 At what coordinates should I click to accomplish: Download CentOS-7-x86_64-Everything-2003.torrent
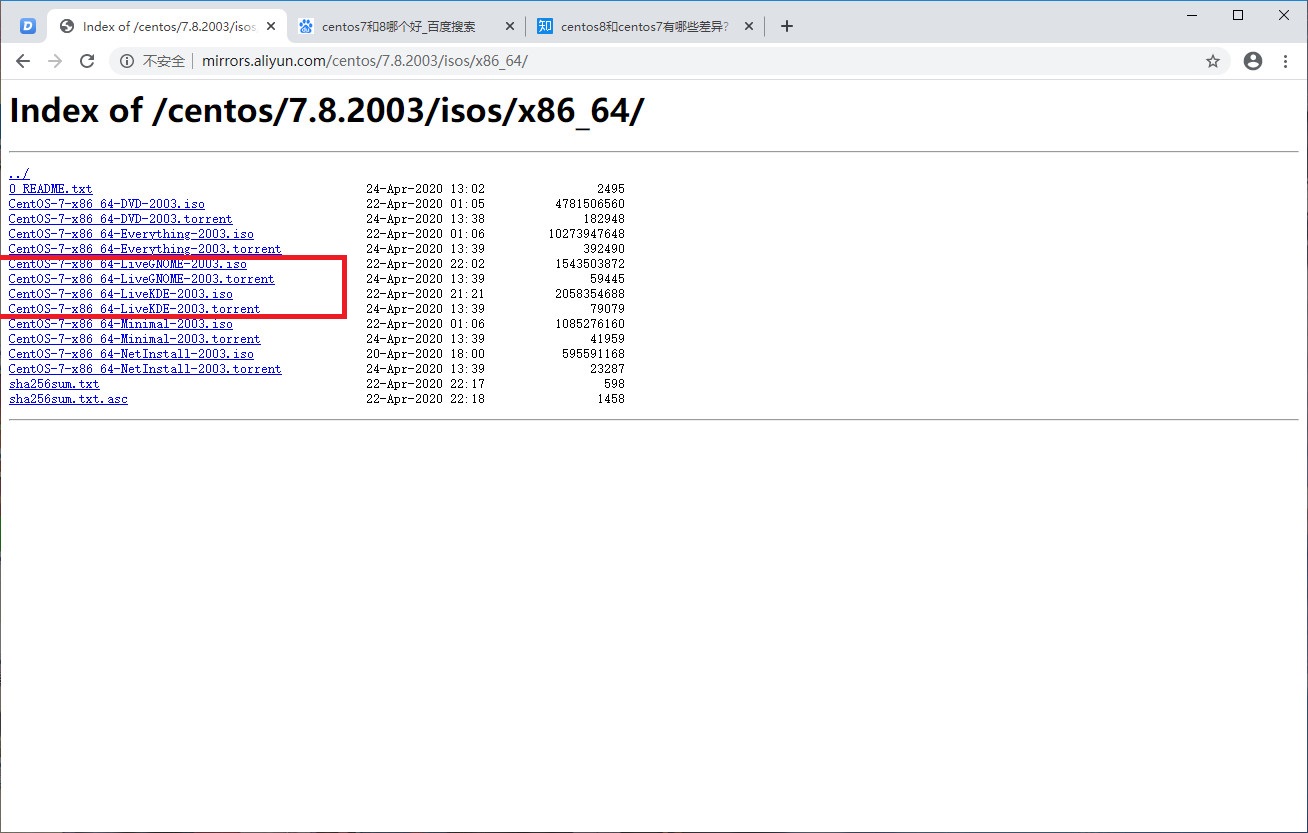click(145, 249)
